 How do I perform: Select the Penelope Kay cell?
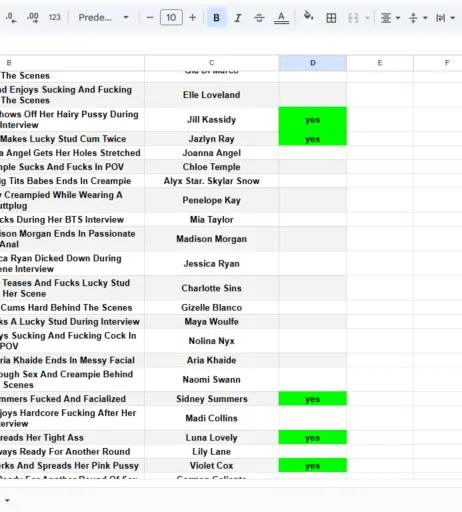point(212,200)
